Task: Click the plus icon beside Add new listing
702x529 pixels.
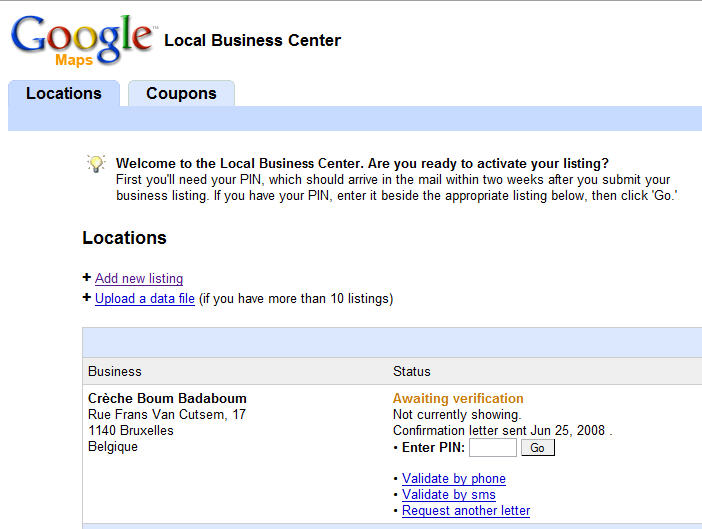Action: (87, 278)
